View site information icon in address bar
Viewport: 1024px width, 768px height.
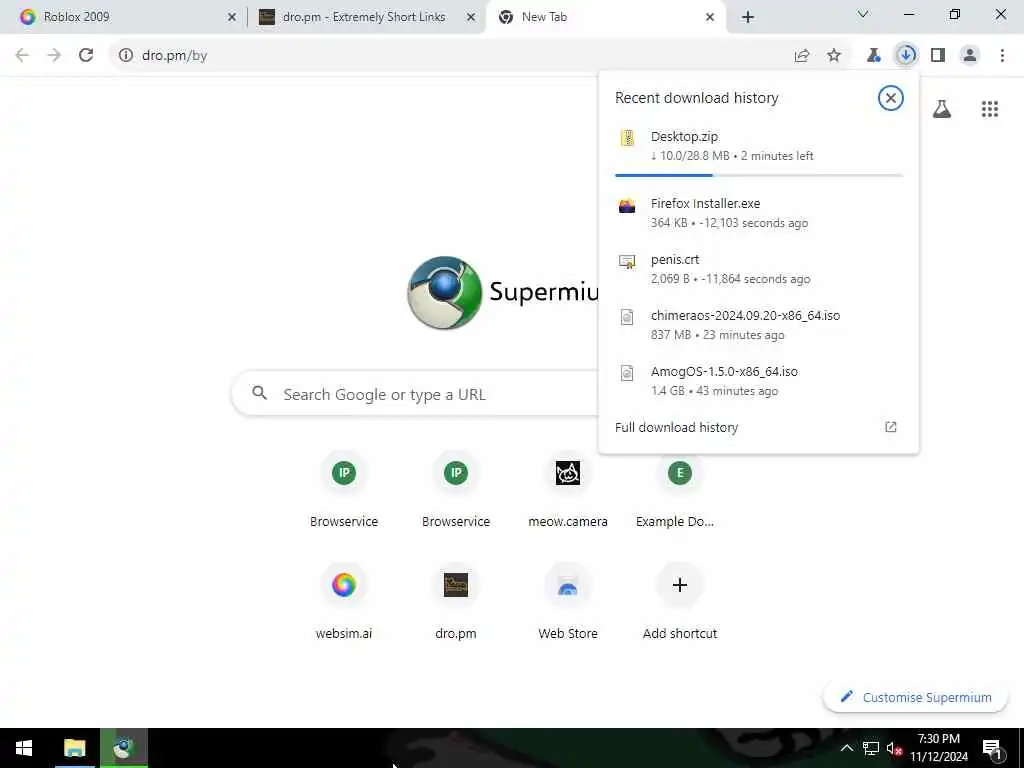click(x=125, y=56)
